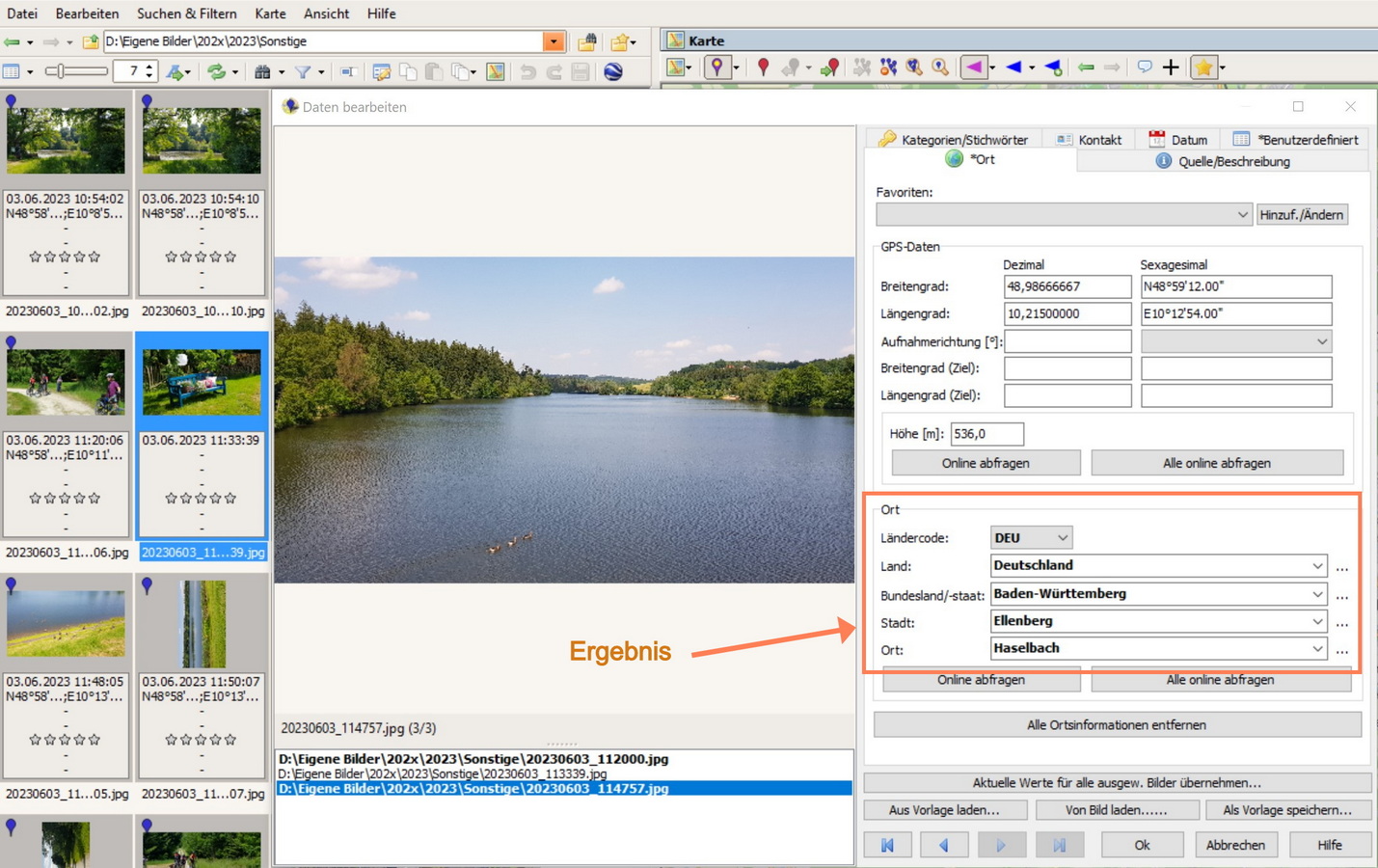Click Als Vorlage speichern button
The width and height of the screenshot is (1378, 868).
[x=1287, y=810]
